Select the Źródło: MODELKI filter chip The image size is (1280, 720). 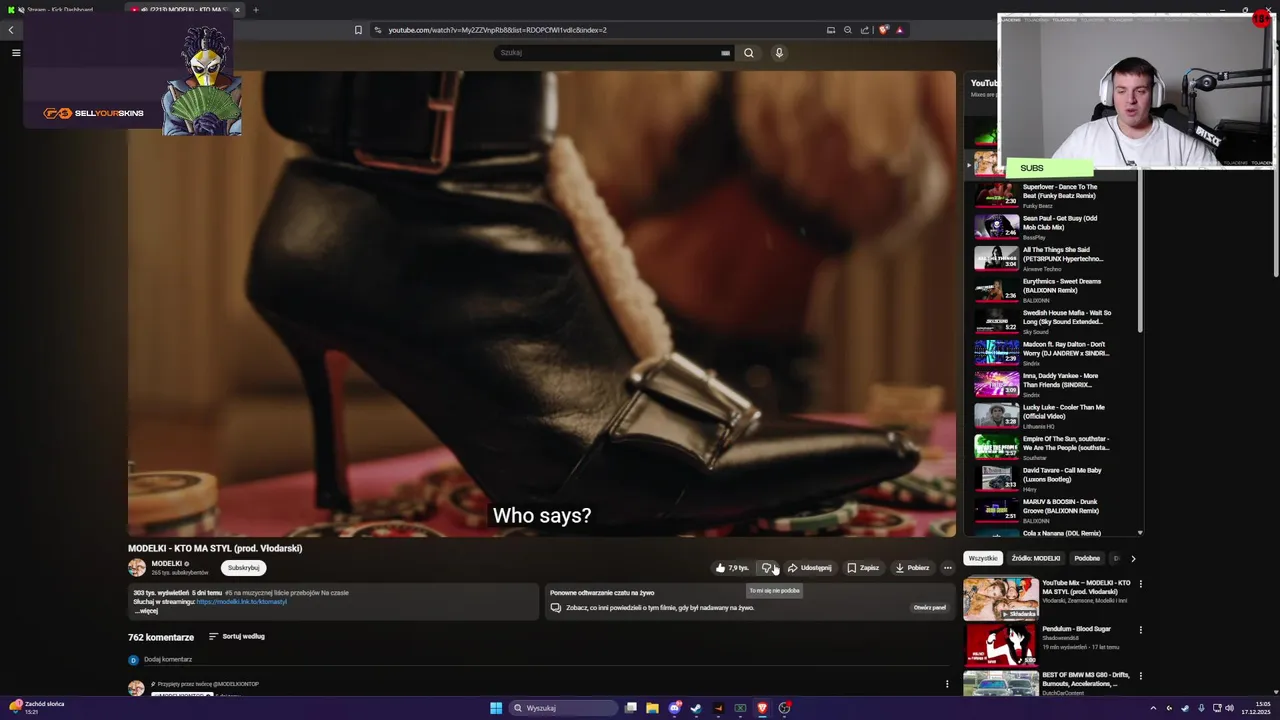click(x=1036, y=558)
